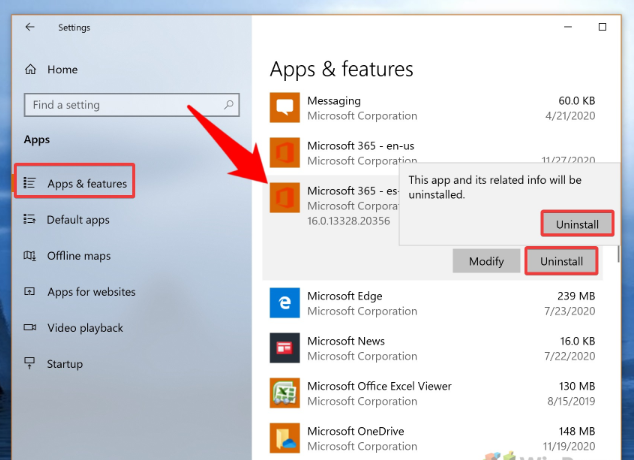This screenshot has width=634, height=460.
Task: Select the Video playback camera icon
Action: click(x=30, y=327)
